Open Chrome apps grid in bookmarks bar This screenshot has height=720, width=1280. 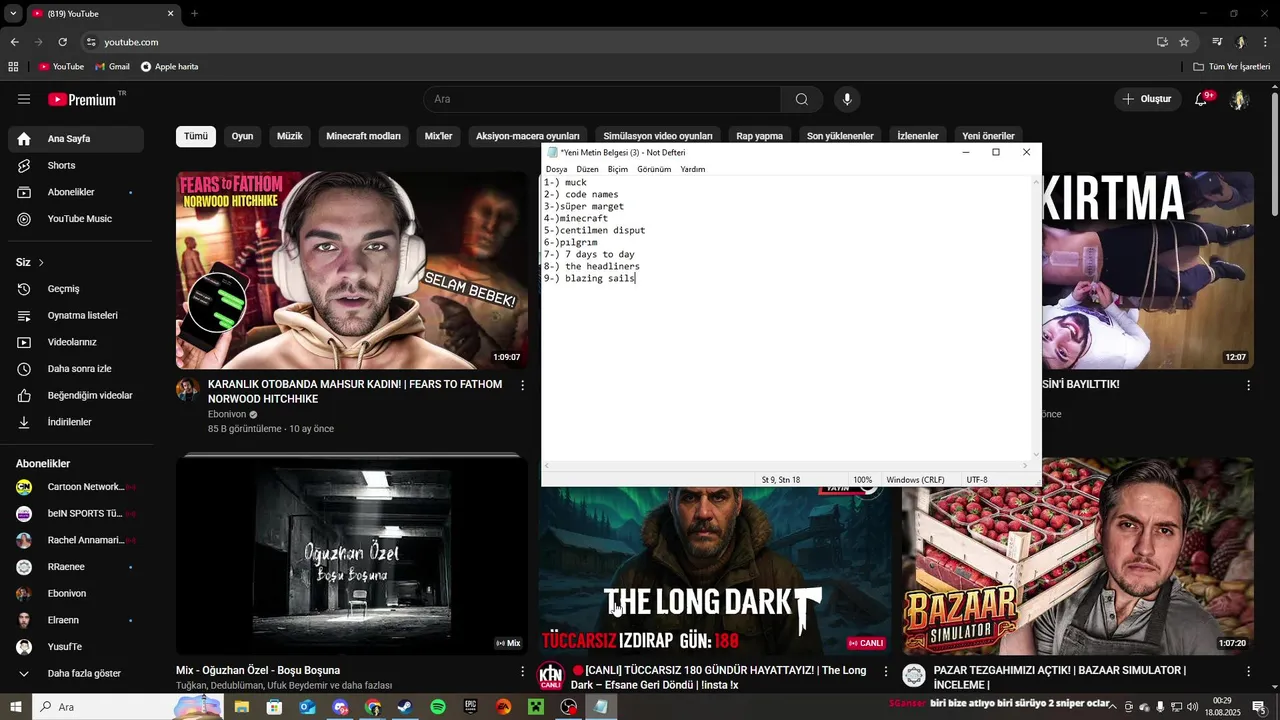13,67
